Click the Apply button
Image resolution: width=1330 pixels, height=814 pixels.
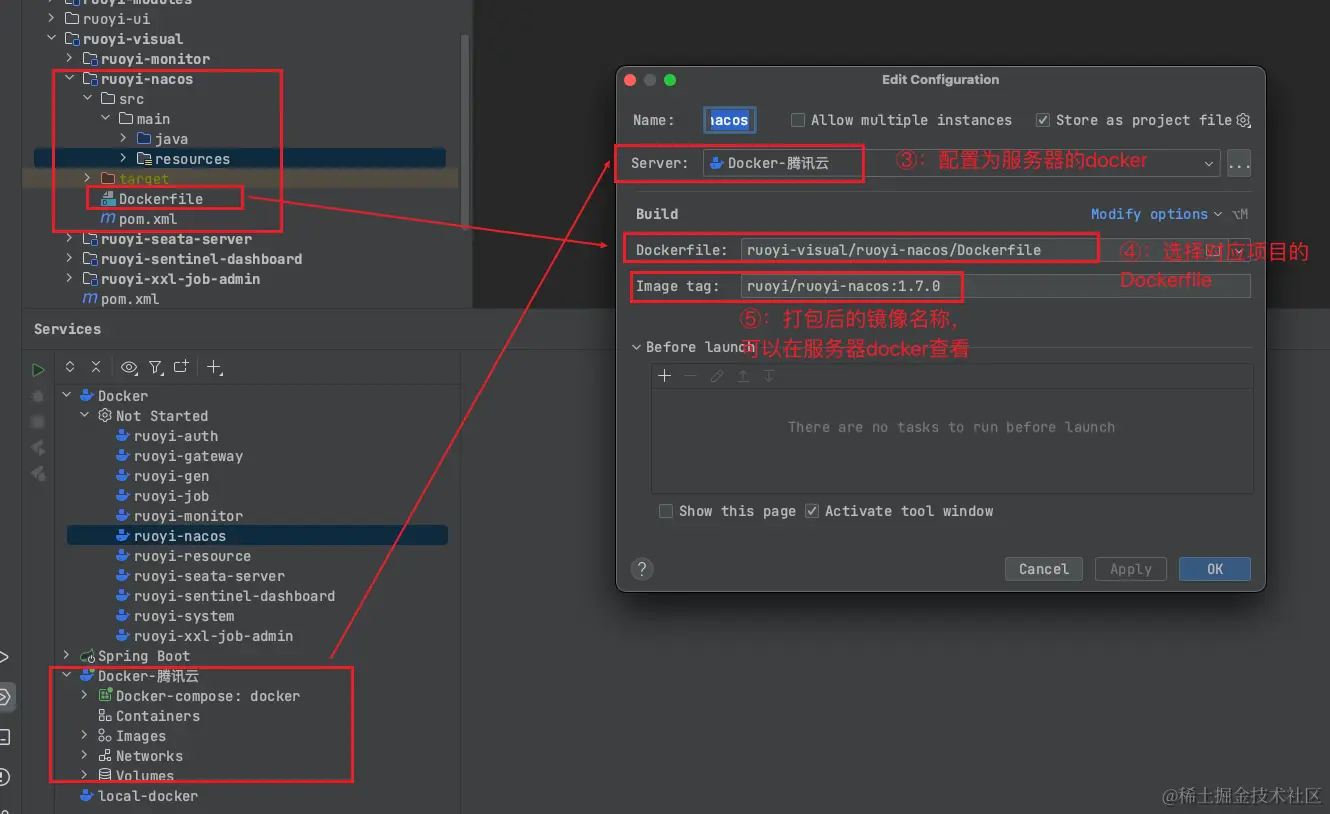pyautogui.click(x=1131, y=569)
